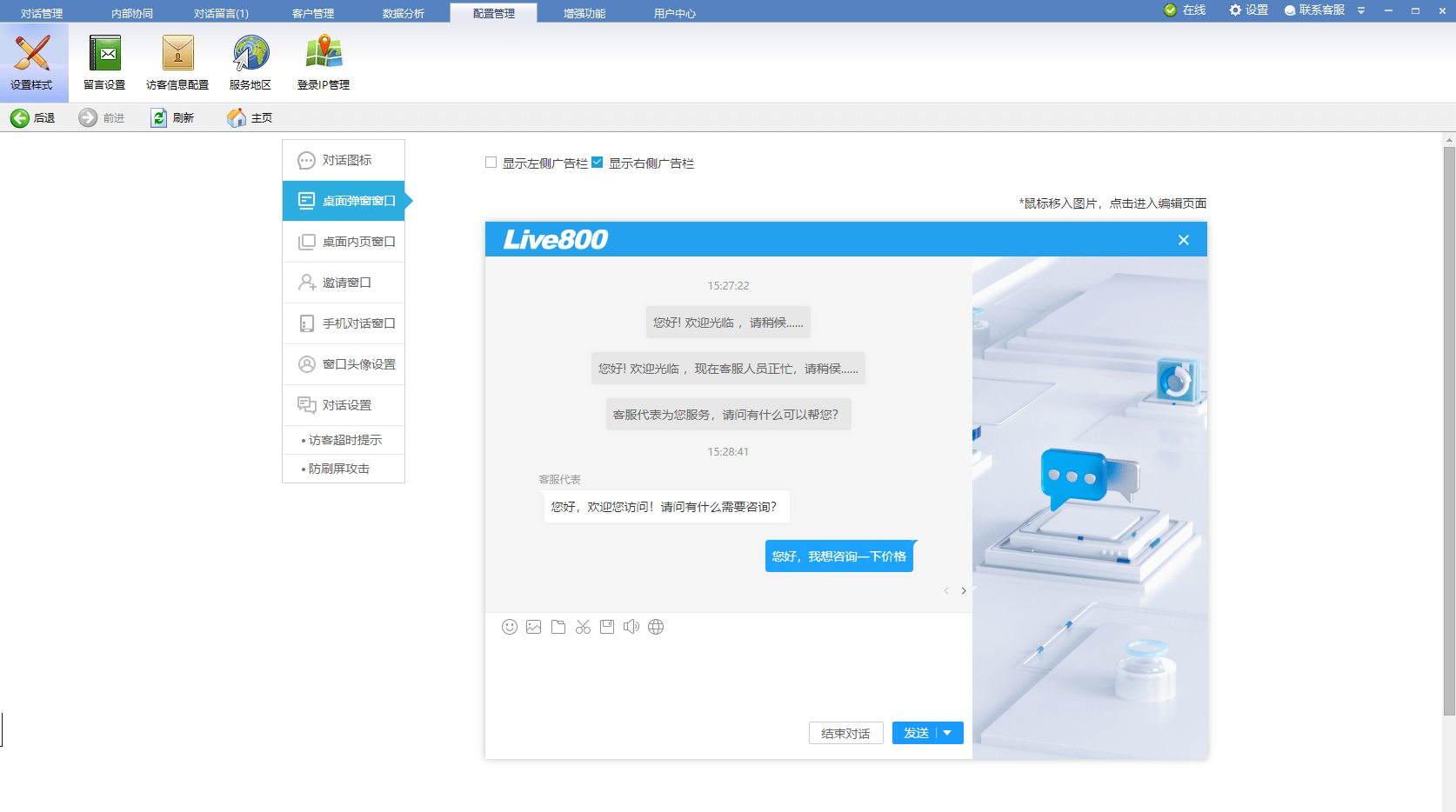Click the 客服代表为您服务 system message

(x=728, y=415)
